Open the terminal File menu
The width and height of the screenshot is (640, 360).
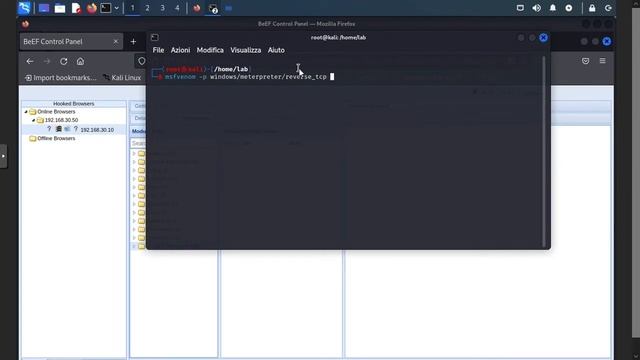pyautogui.click(x=158, y=50)
